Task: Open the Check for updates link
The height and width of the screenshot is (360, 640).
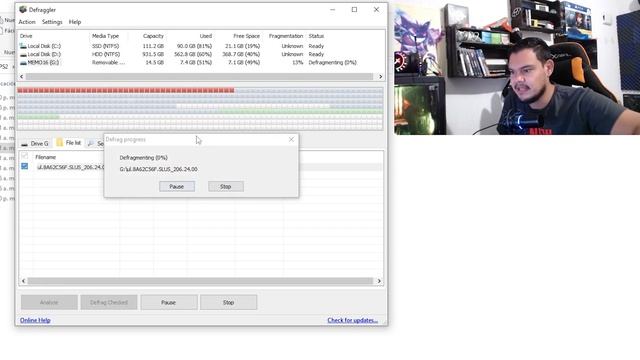Action: click(x=353, y=320)
